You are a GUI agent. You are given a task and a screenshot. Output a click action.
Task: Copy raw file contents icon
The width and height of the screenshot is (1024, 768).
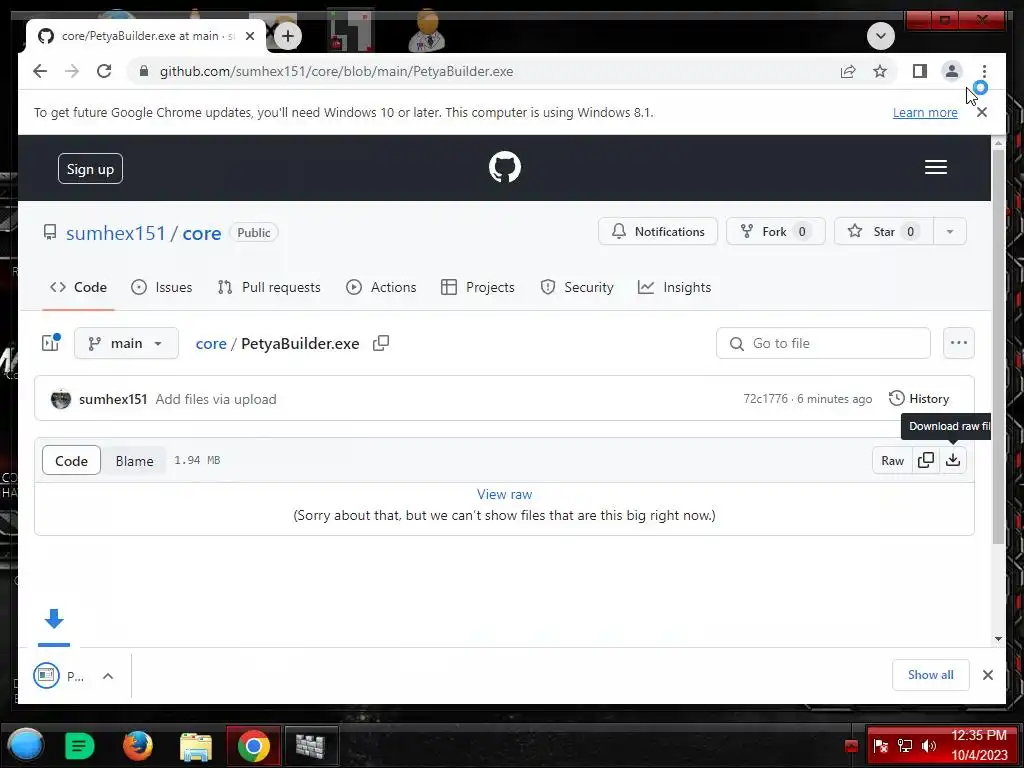(925, 460)
